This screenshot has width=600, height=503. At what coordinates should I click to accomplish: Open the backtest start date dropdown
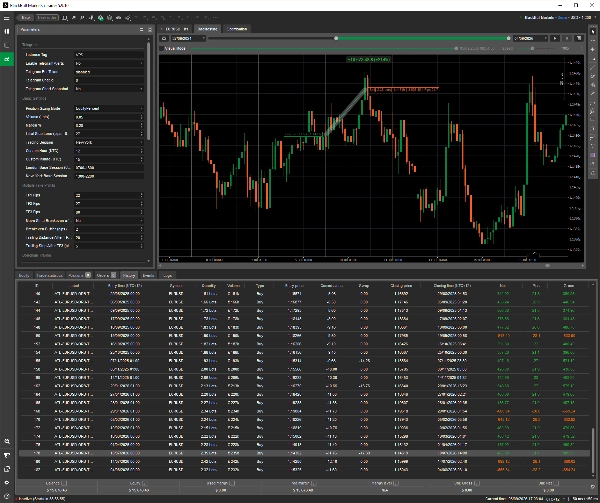click(x=188, y=38)
